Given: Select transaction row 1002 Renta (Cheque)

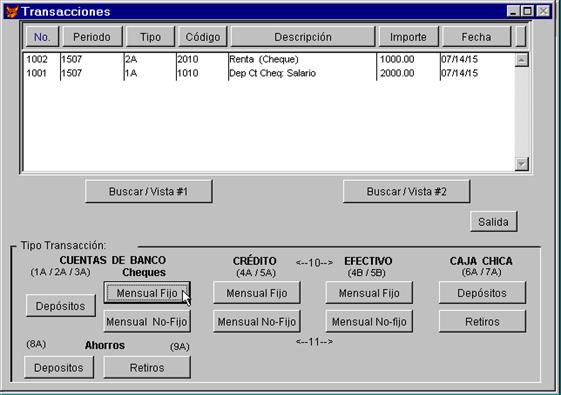Looking at the screenshot, I should [x=269, y=59].
